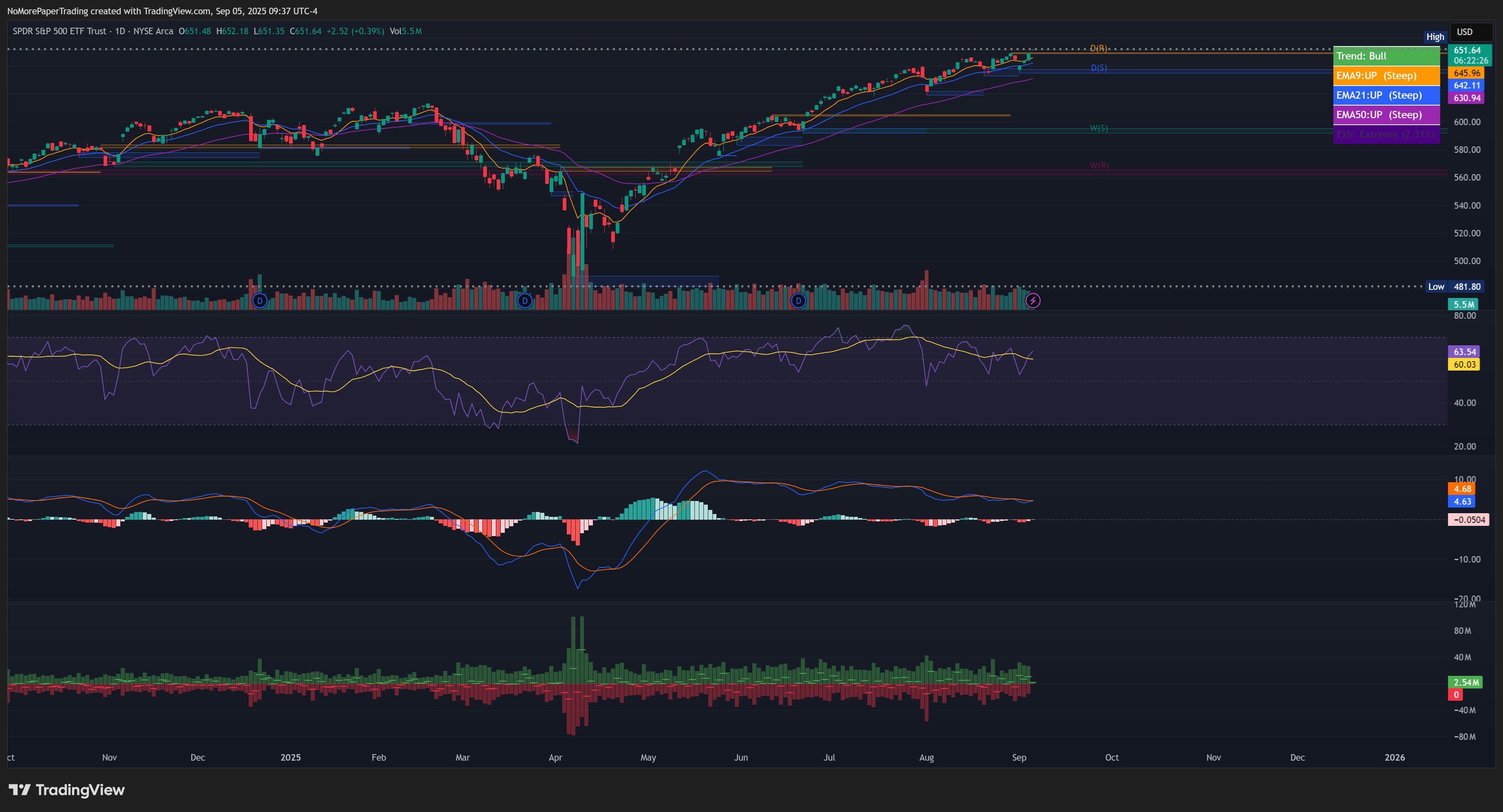Click the purple lightning bolt icon
Screen dimensions: 1503x812
[x=1033, y=301]
